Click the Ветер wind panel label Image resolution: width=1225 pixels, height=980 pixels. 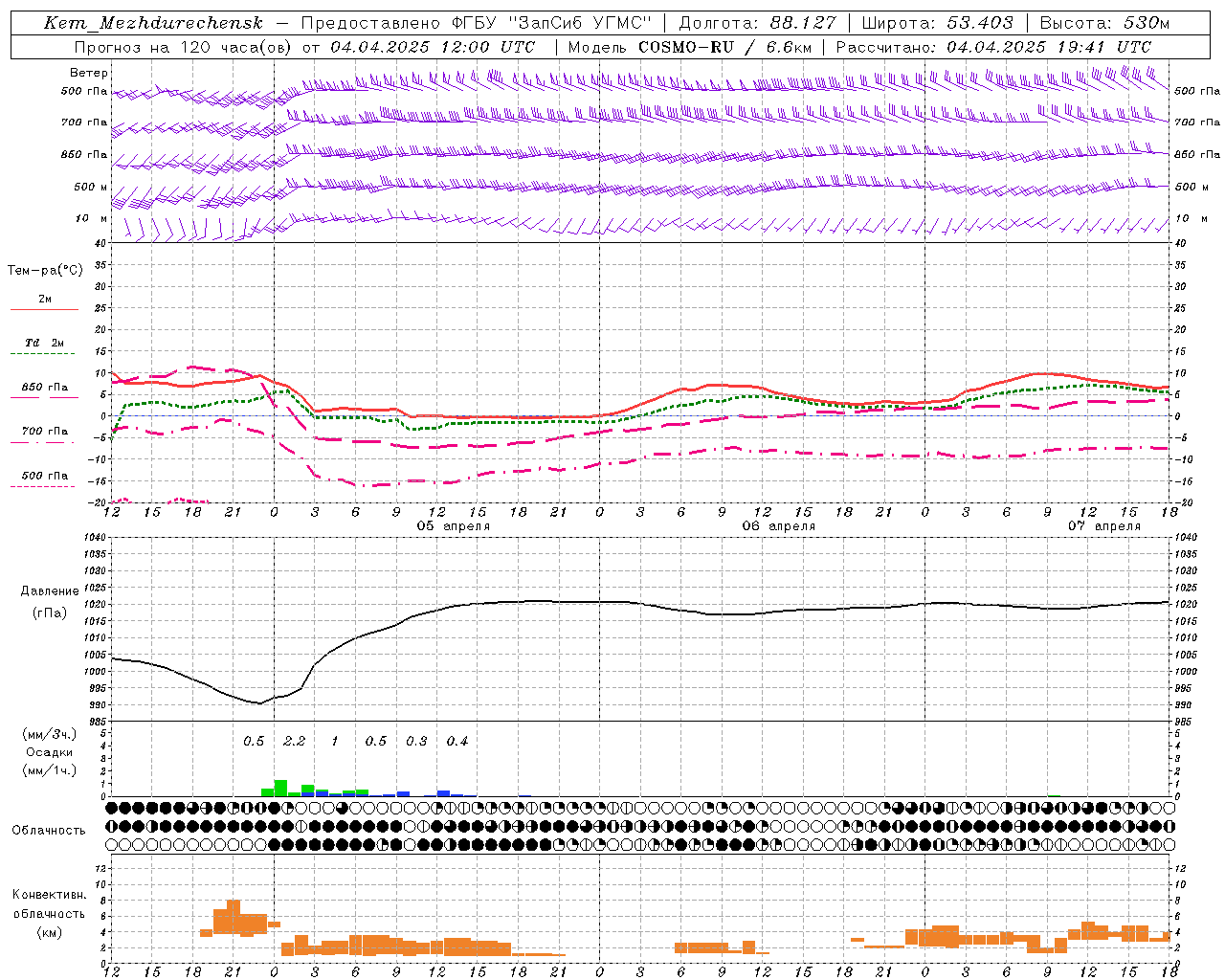89,73
